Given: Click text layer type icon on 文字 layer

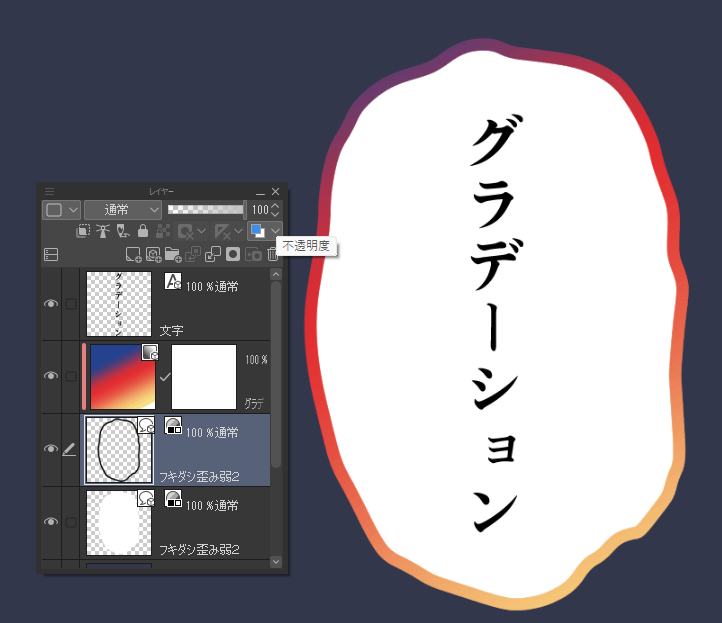Looking at the screenshot, I should pyautogui.click(x=173, y=281).
